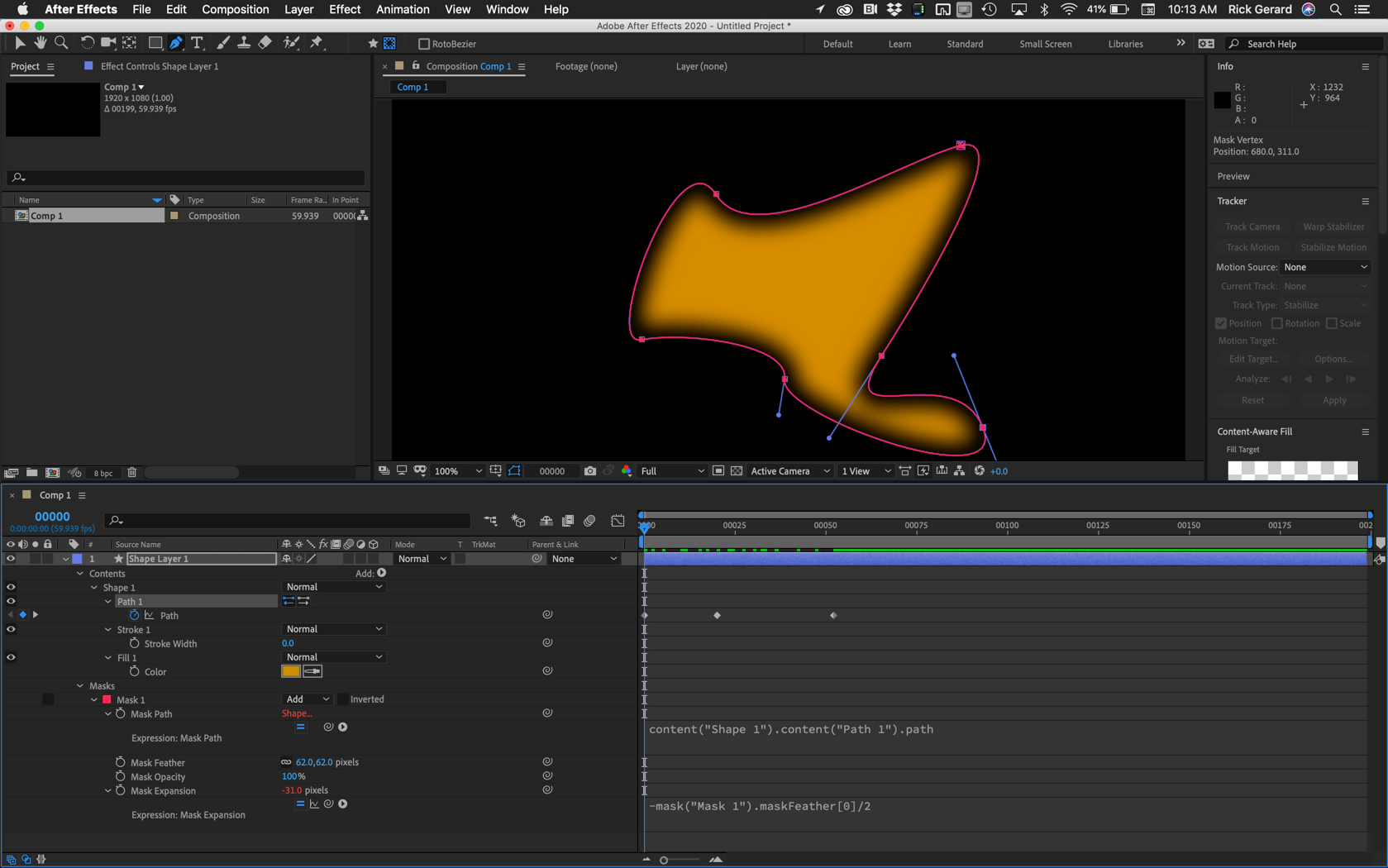The height and width of the screenshot is (868, 1388).
Task: Collapse the Masks group
Action: (80, 686)
